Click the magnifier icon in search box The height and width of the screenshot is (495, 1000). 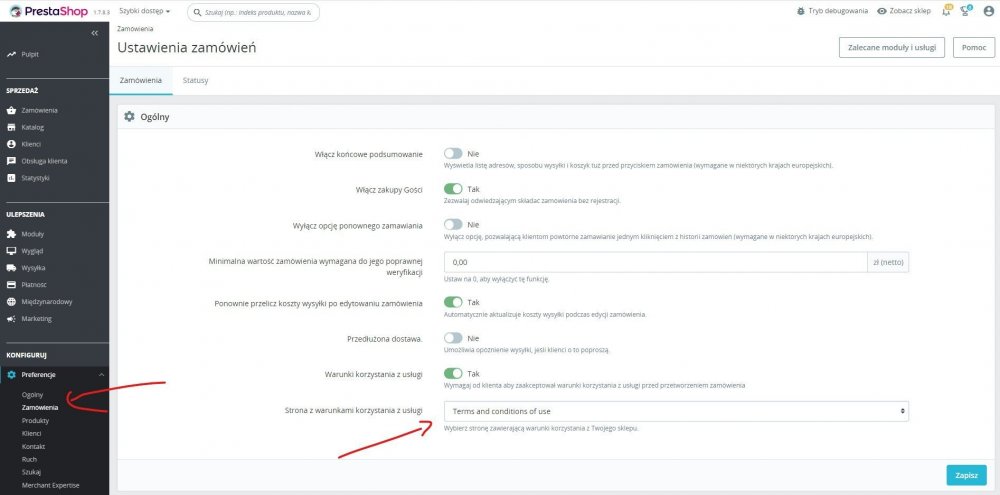(x=197, y=11)
